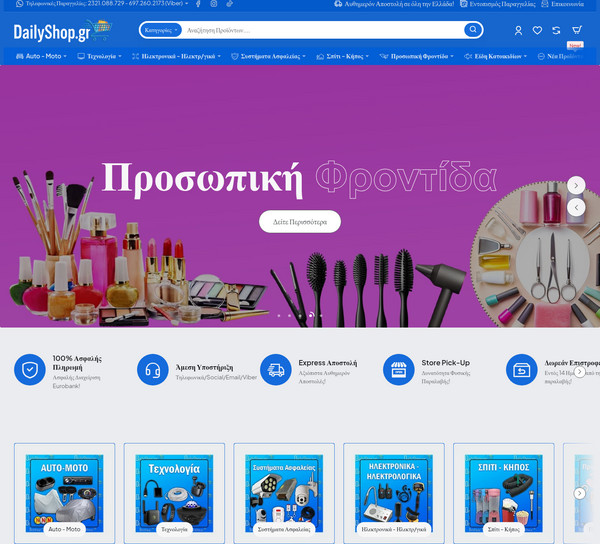Click the headset support icon

pyautogui.click(x=153, y=370)
